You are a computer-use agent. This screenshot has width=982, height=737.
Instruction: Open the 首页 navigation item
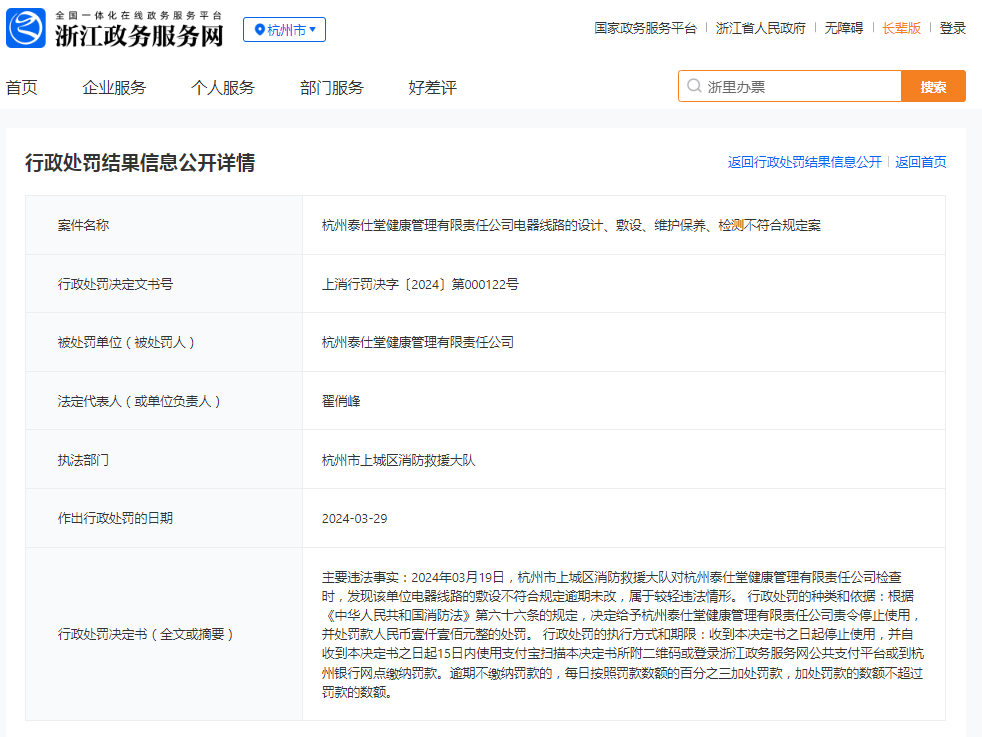tap(21, 88)
